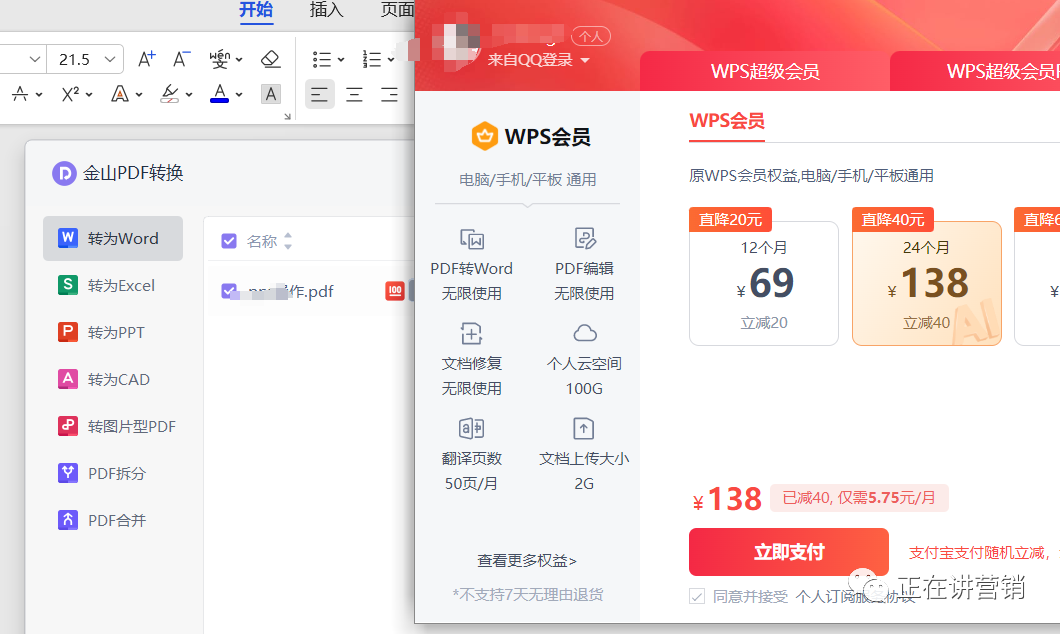Screen dimensions: 1060x634
Task: Click the WPS会员 crown icon
Action: point(485,136)
